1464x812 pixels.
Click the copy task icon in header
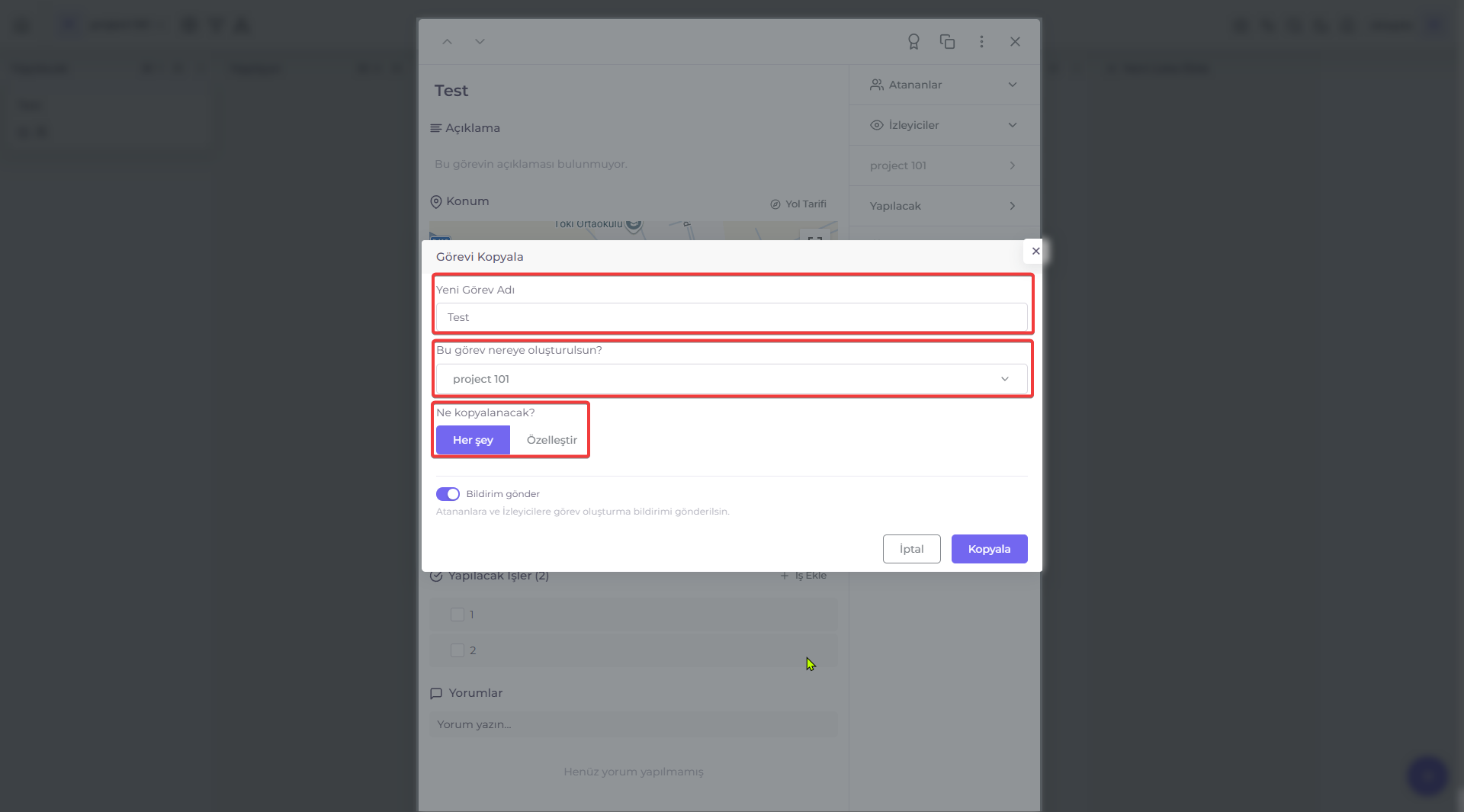pos(948,42)
